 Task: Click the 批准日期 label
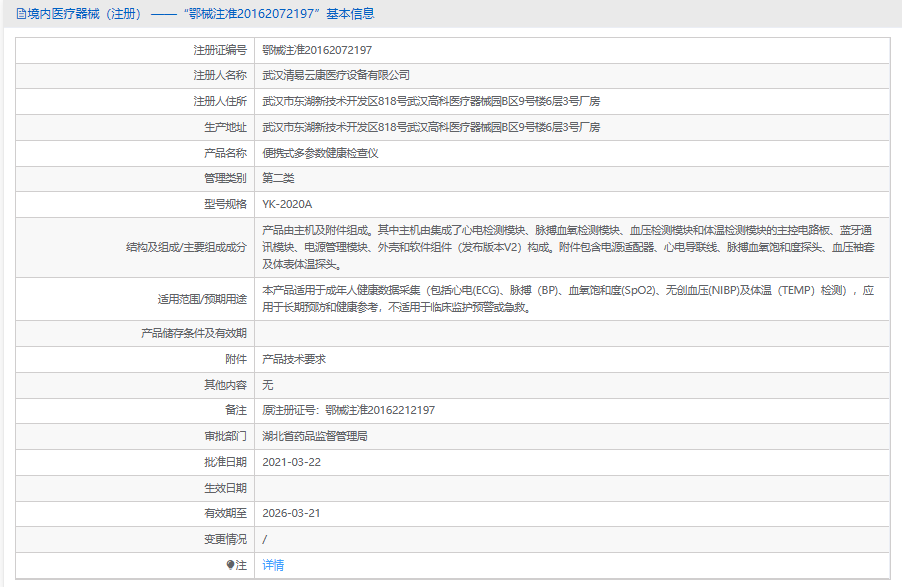tap(226, 462)
